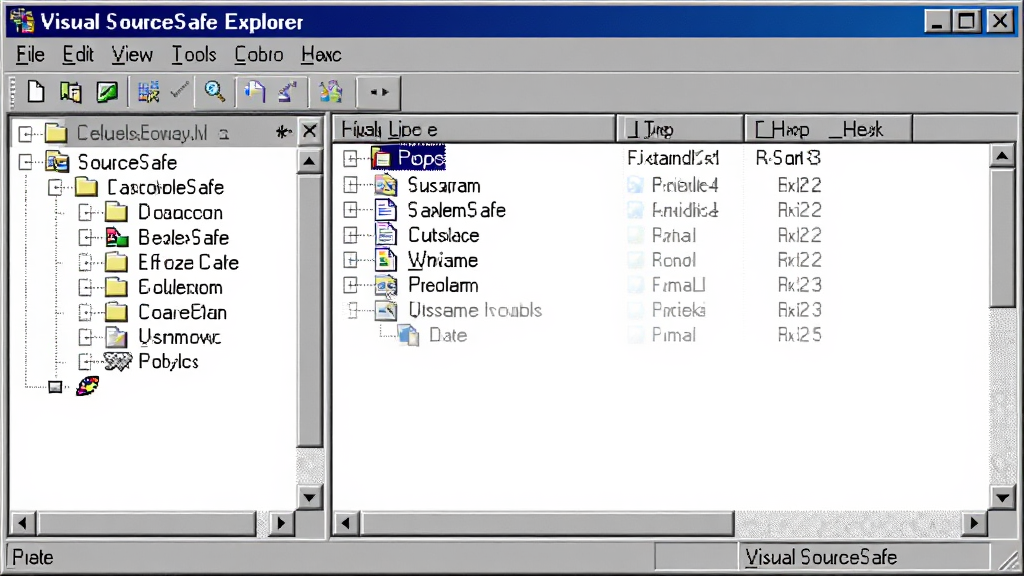The image size is (1024, 576).
Task: Expand the Pops item in file list
Action: (x=351, y=158)
